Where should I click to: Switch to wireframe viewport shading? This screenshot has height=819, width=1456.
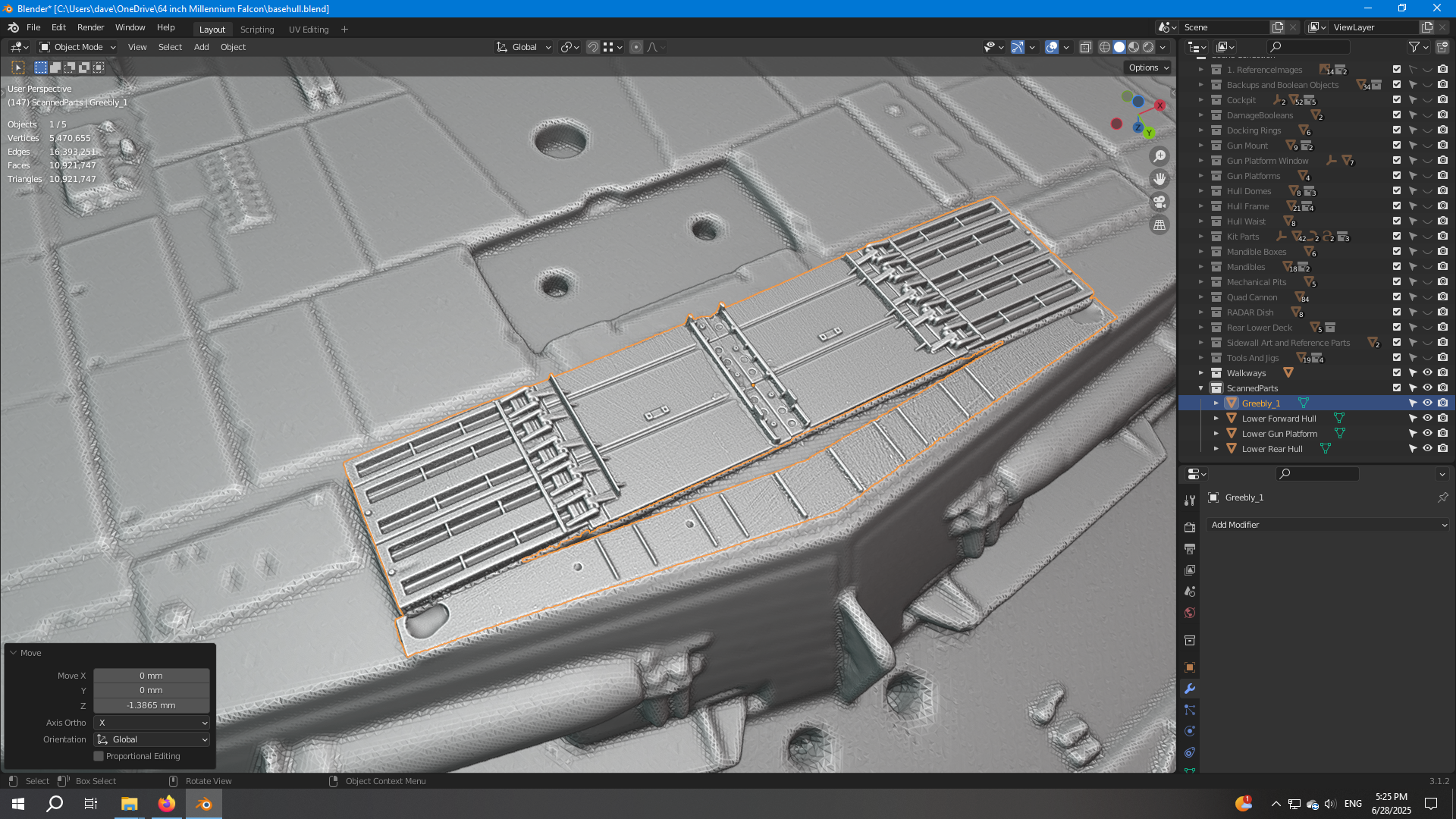click(1105, 47)
